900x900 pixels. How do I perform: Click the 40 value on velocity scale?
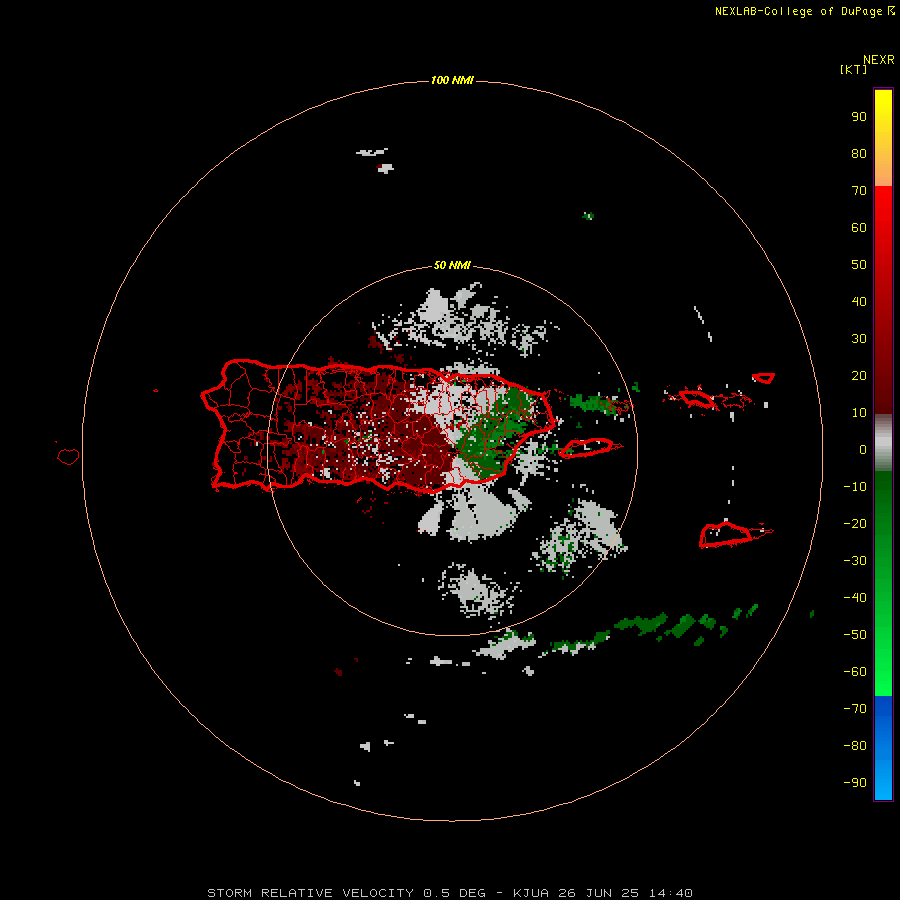(859, 302)
